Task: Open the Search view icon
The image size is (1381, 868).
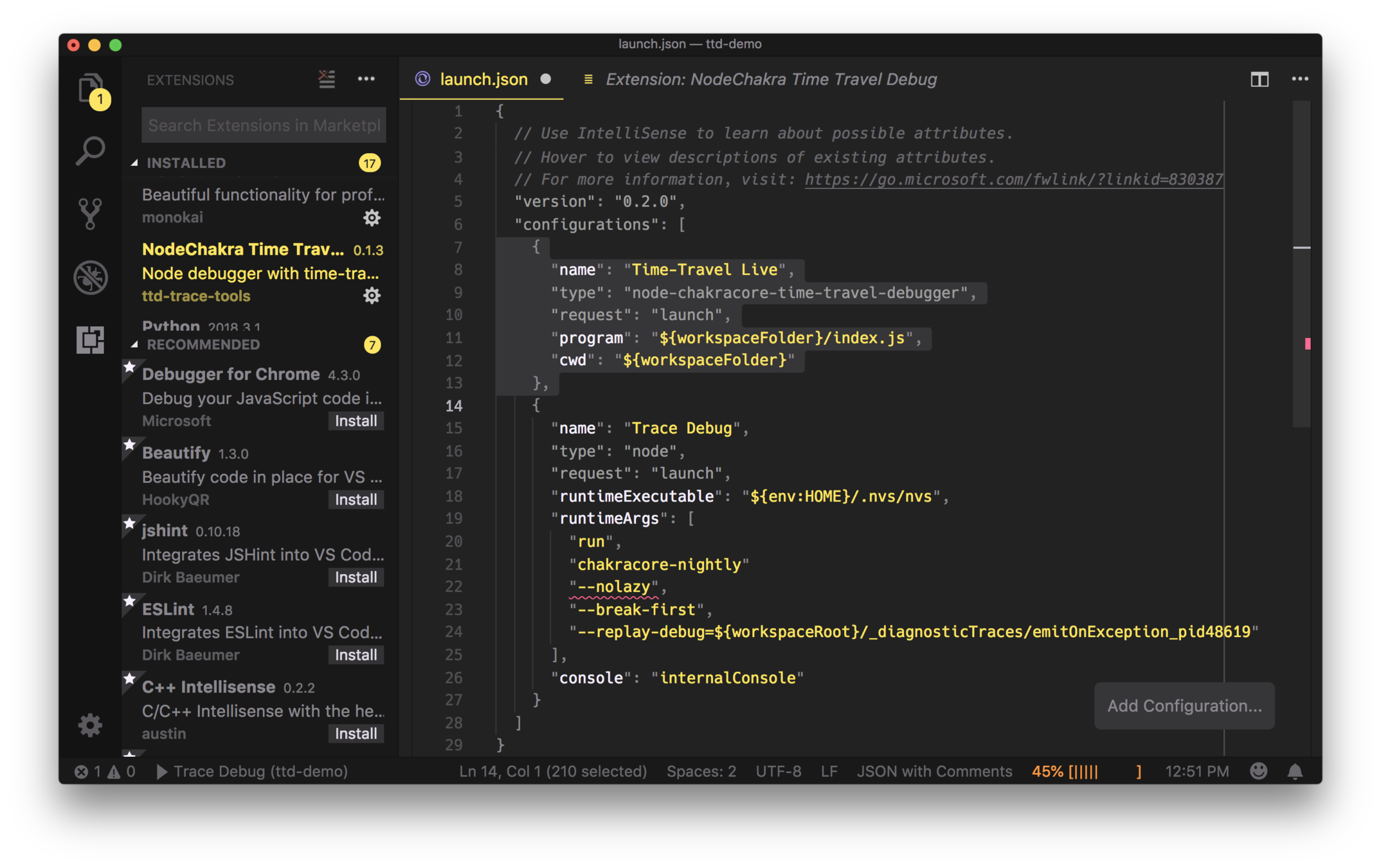Action: (90, 151)
